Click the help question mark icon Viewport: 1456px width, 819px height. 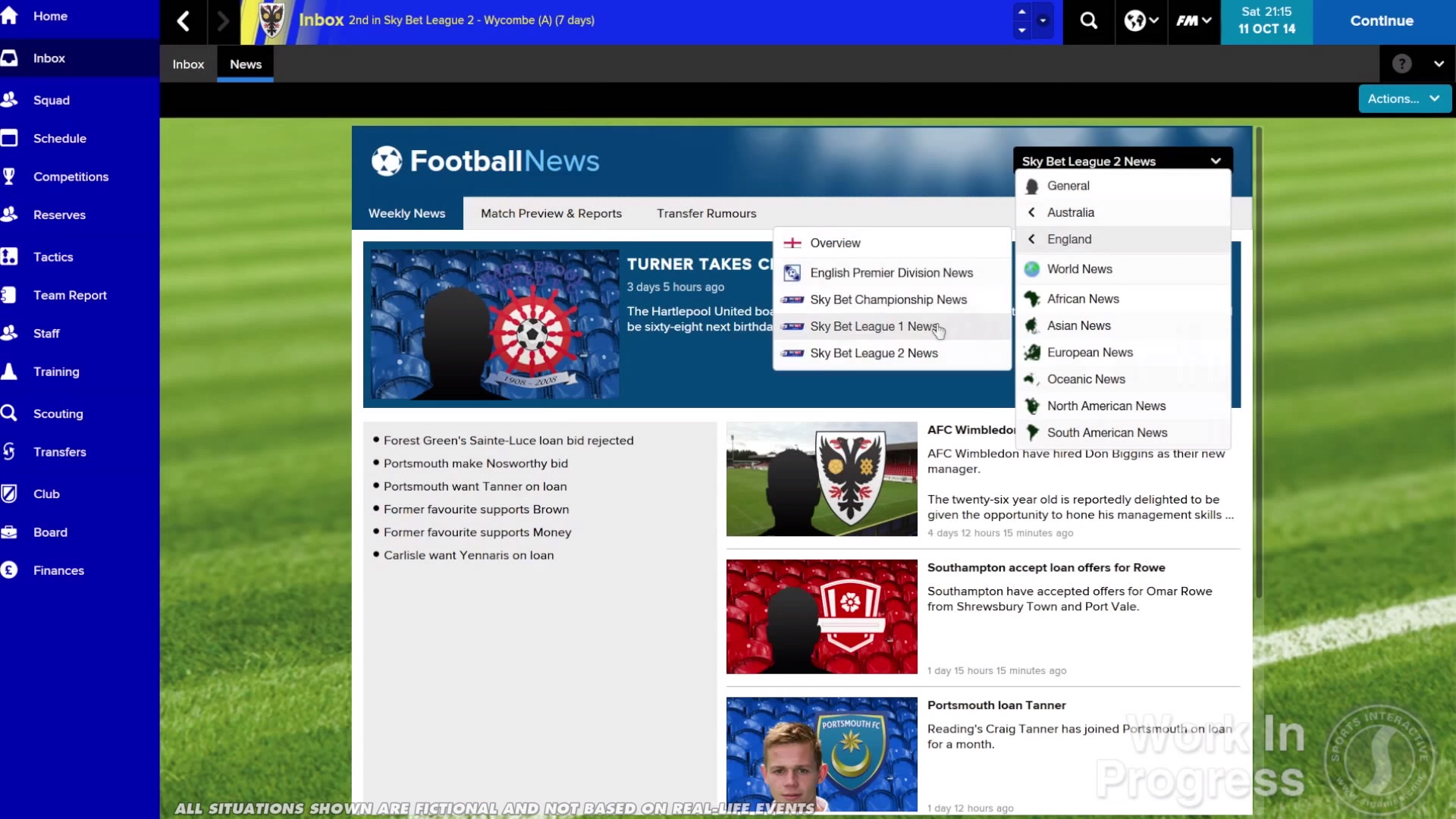[1401, 64]
